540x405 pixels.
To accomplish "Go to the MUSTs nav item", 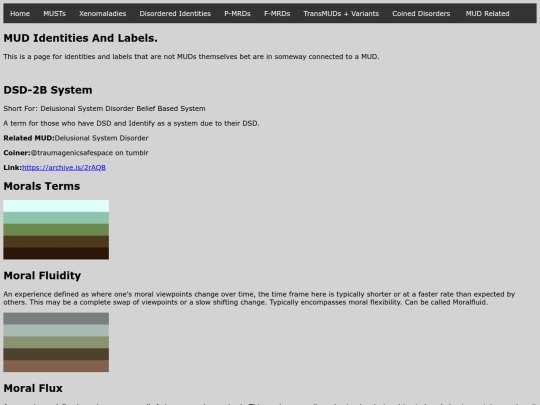I will click(54, 13).
